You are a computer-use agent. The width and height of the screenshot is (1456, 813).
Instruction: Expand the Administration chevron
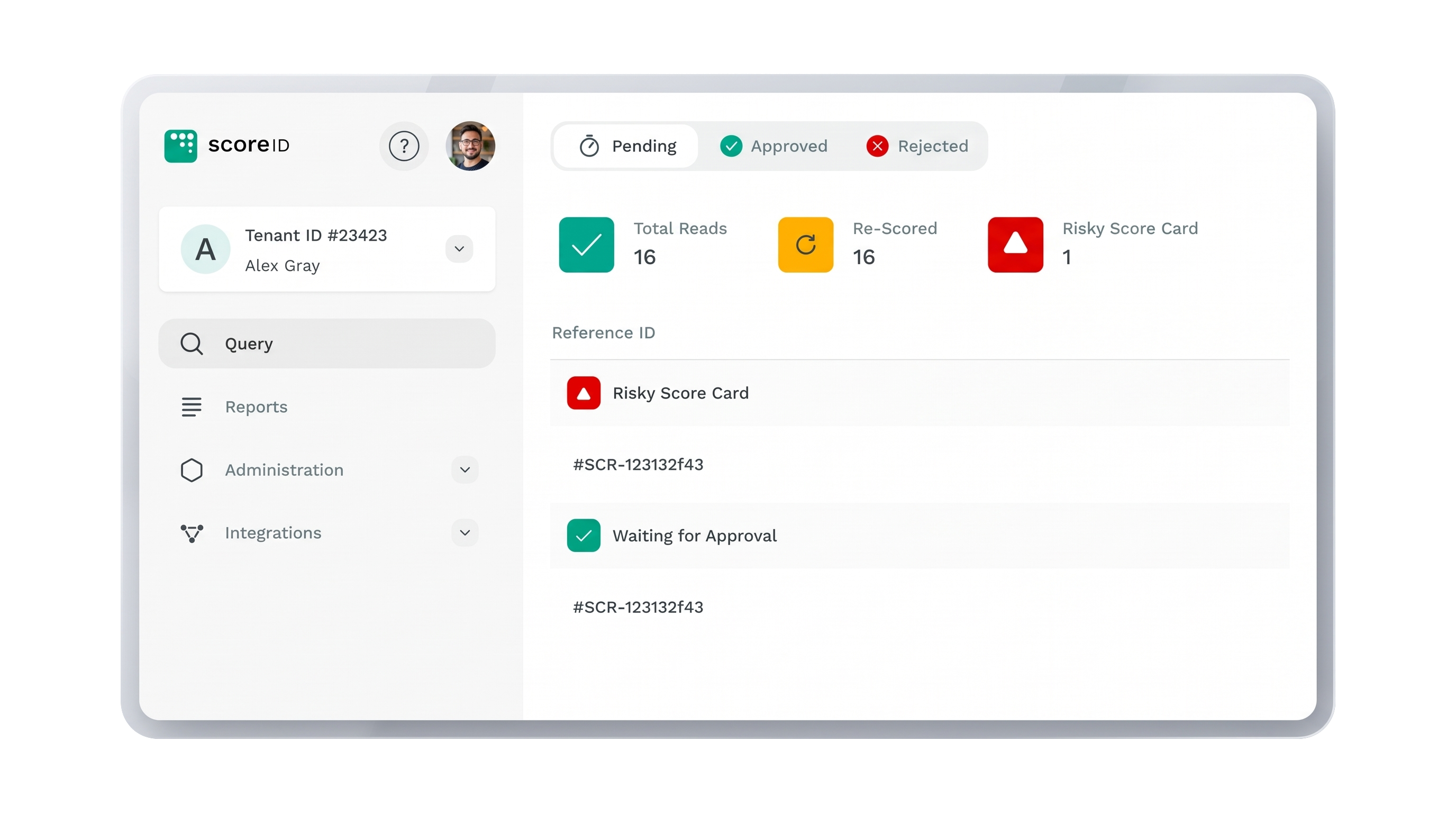[465, 470]
